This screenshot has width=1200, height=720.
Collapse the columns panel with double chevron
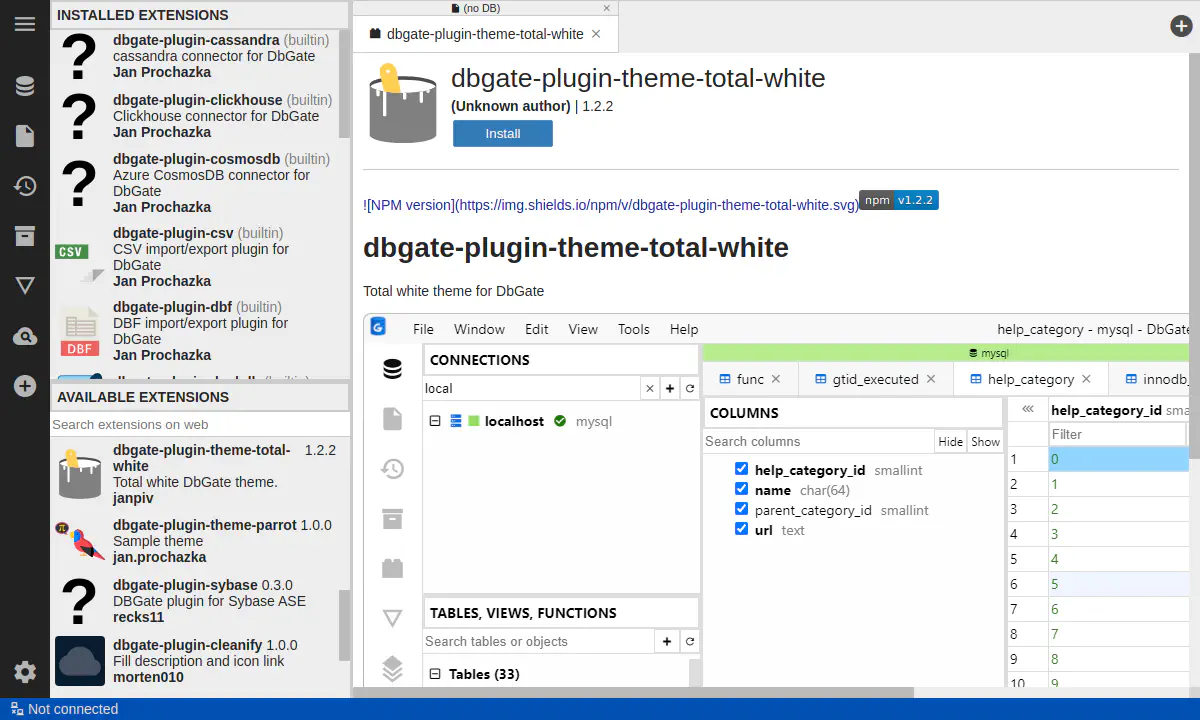pos(1027,410)
